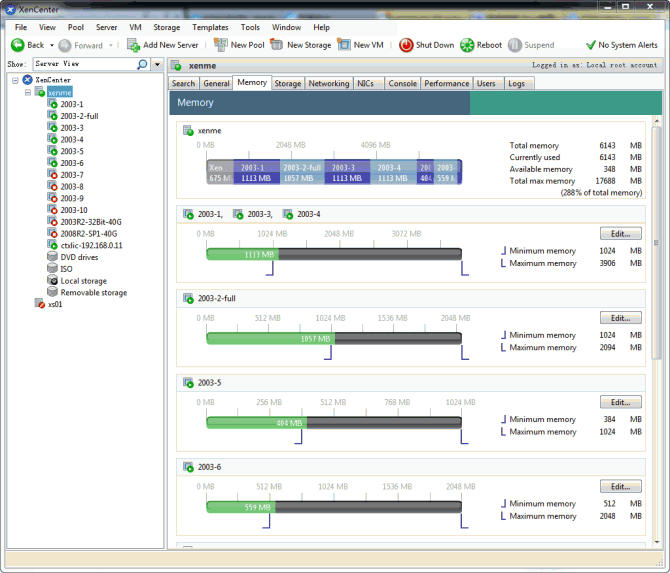Switch to the Performance tab
The height and width of the screenshot is (573, 670).
pos(447,84)
